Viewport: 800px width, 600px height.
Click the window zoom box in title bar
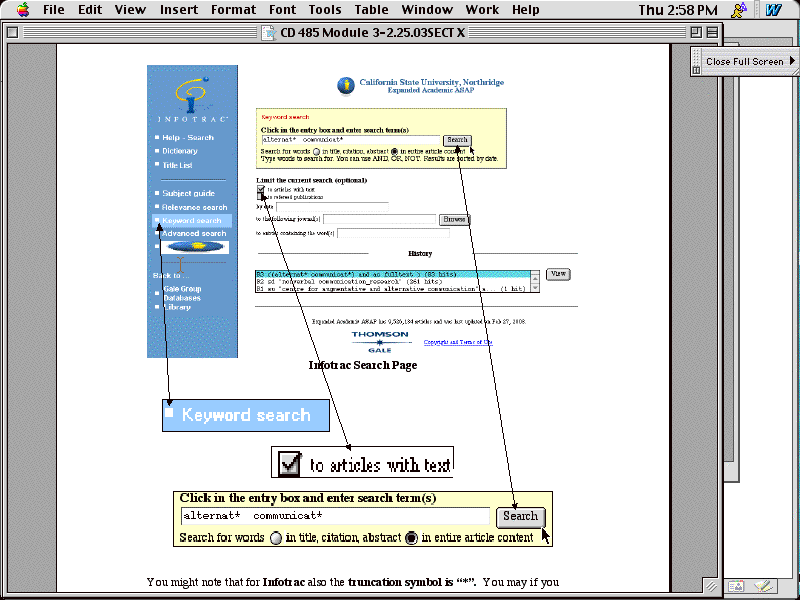(x=696, y=32)
